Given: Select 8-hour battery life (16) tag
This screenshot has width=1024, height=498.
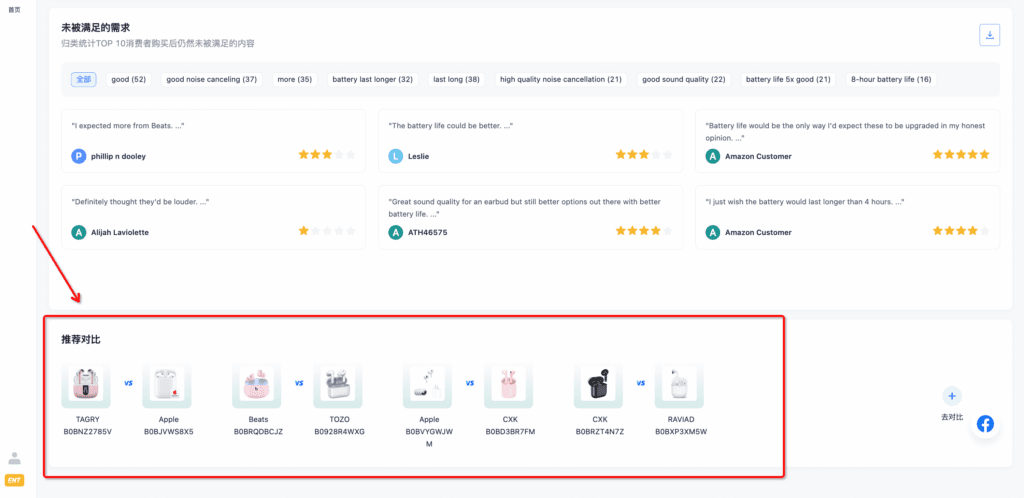Looking at the screenshot, I should point(891,80).
